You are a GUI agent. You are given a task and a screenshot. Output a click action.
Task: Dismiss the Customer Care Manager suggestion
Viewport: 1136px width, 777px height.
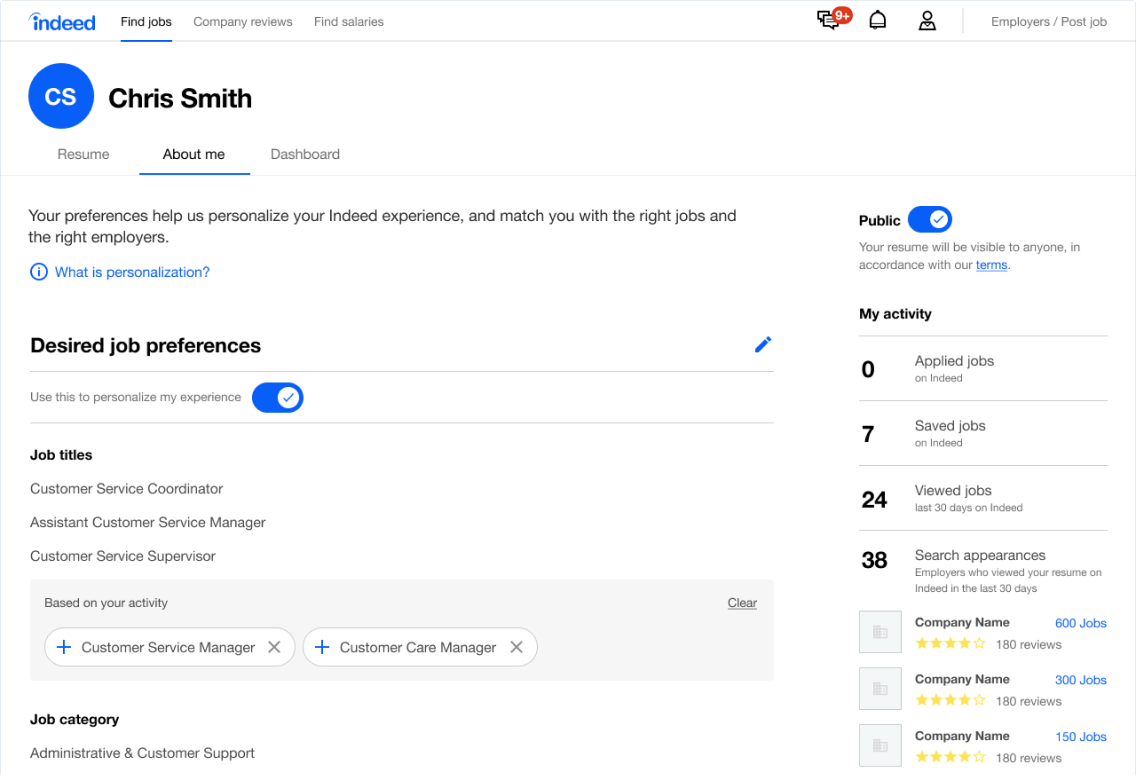pos(516,647)
